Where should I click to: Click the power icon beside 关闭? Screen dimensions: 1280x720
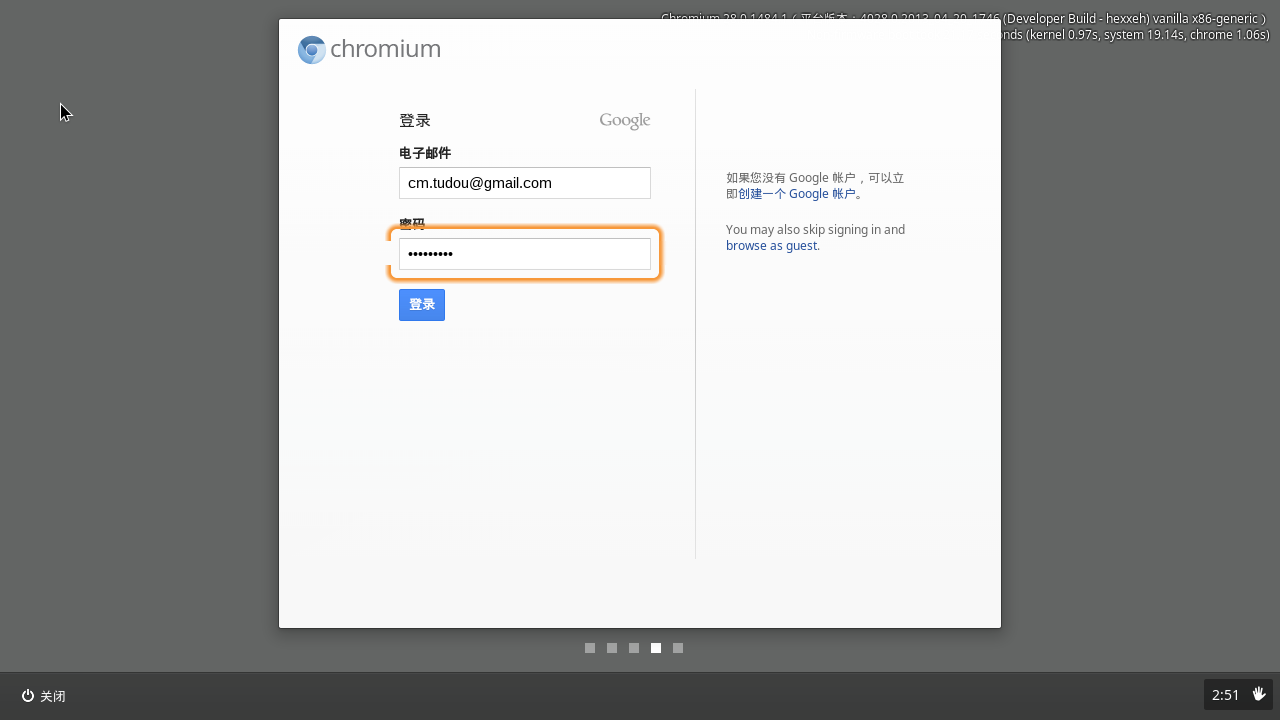coord(28,696)
